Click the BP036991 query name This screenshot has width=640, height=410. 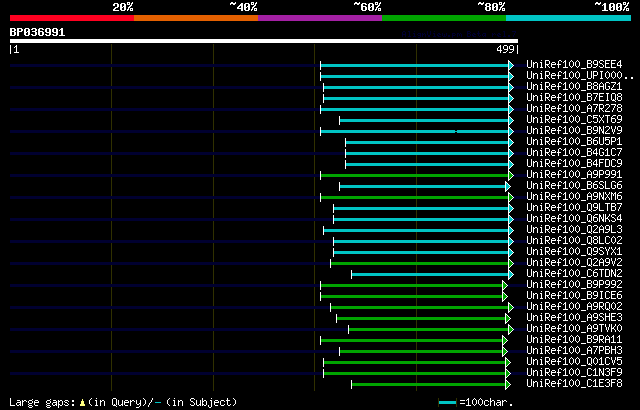[x=37, y=32]
